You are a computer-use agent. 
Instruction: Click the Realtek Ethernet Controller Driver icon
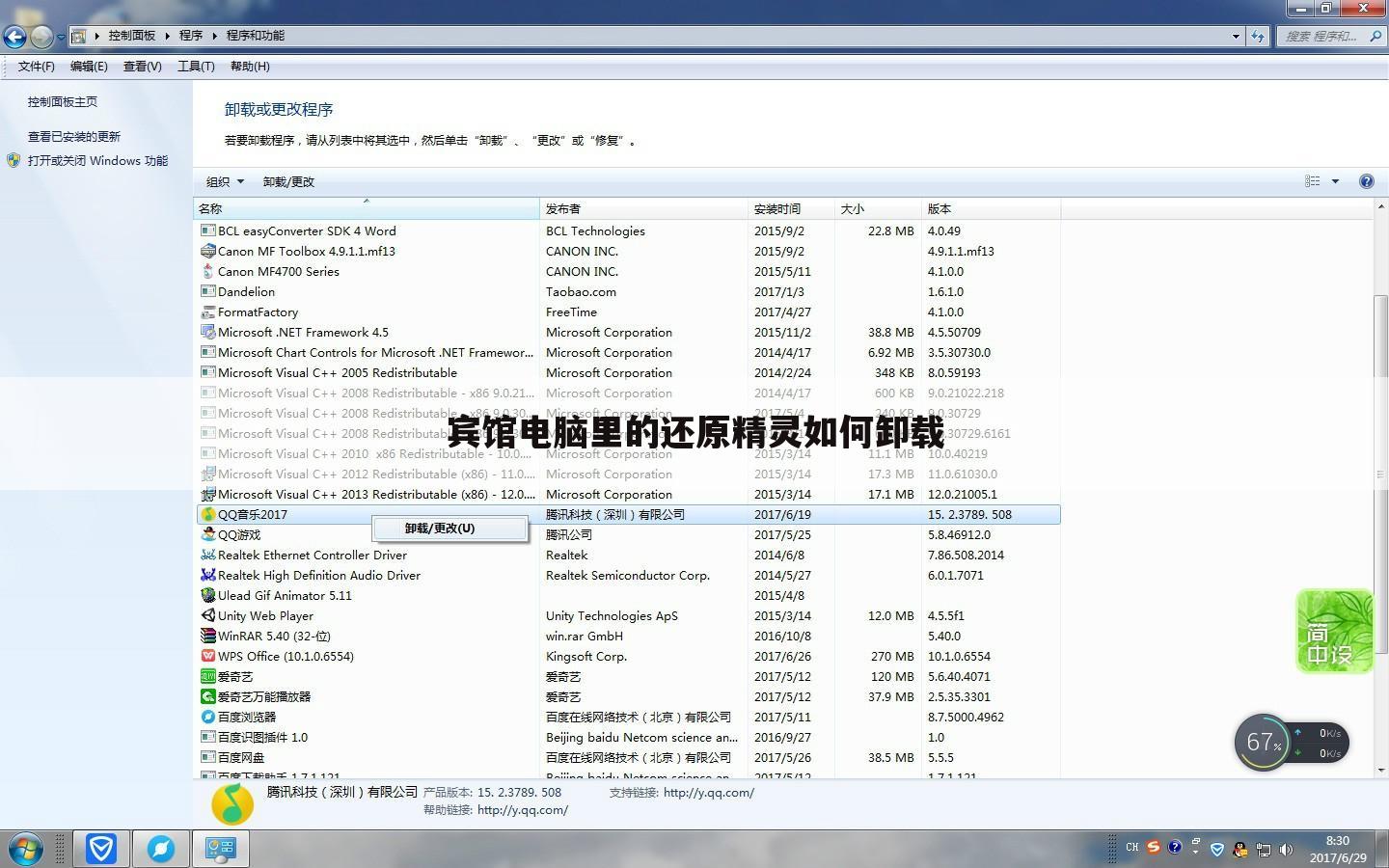[x=207, y=556]
